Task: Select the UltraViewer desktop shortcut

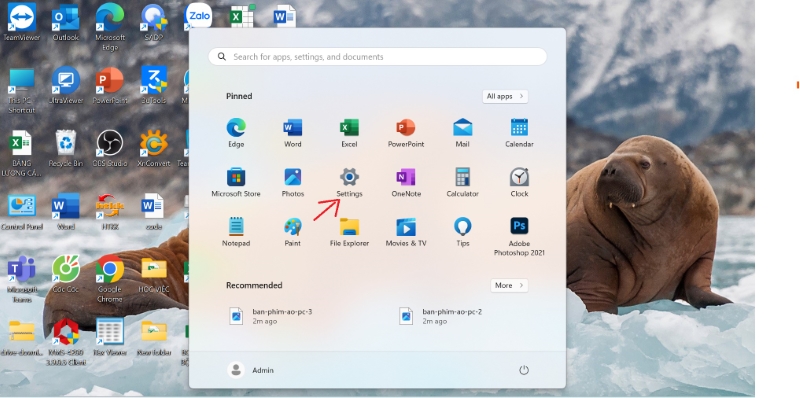Action: point(66,85)
